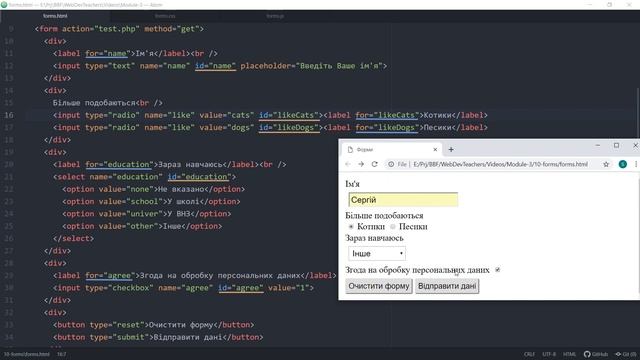The image size is (640, 360).
Task: Click the Очистити форму button
Action: coord(379,286)
